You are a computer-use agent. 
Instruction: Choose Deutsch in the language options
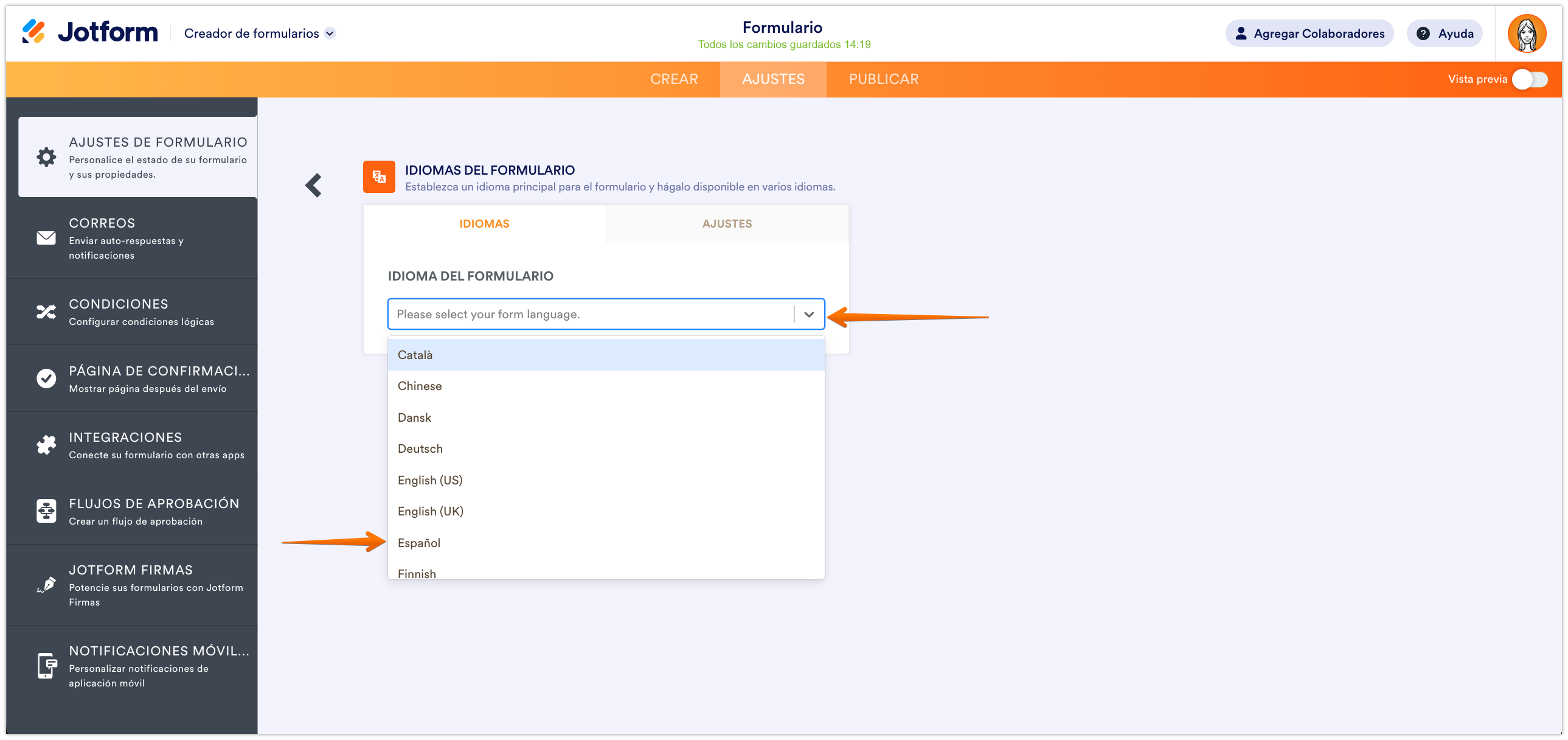tap(420, 449)
